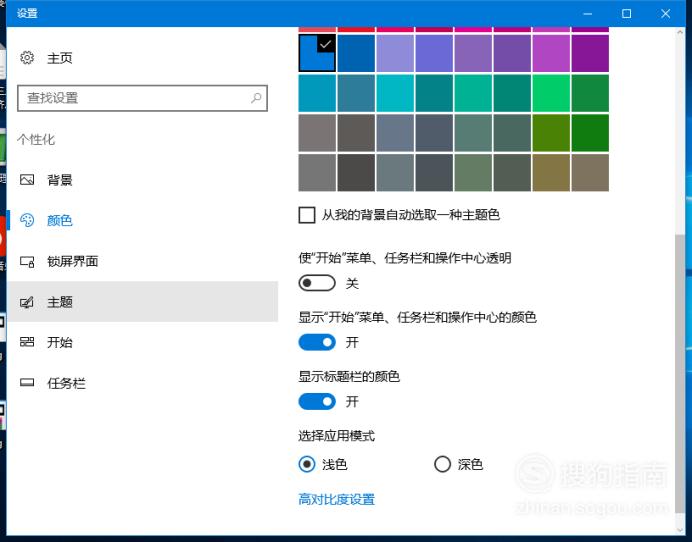Click the Themes brush icon

pos(27,302)
